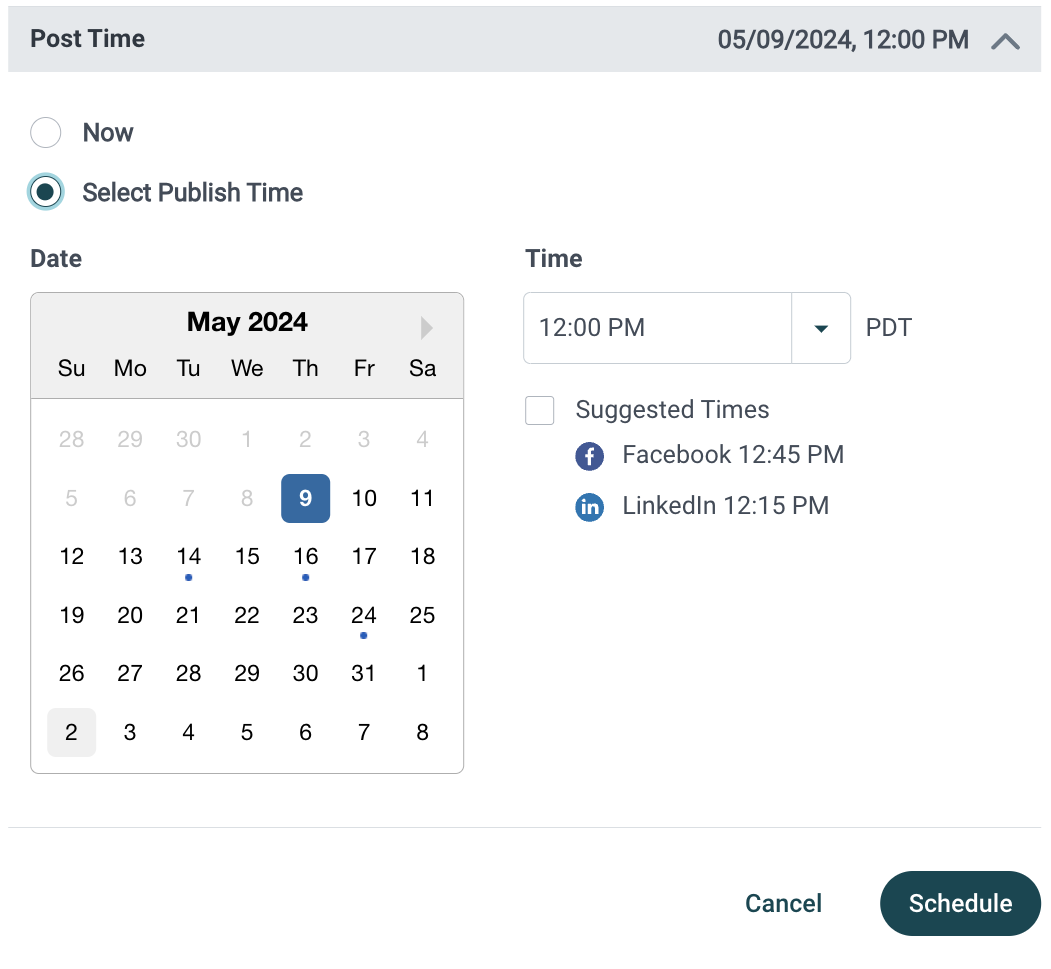
Task: Select the 19th in calendar
Action: (x=72, y=615)
